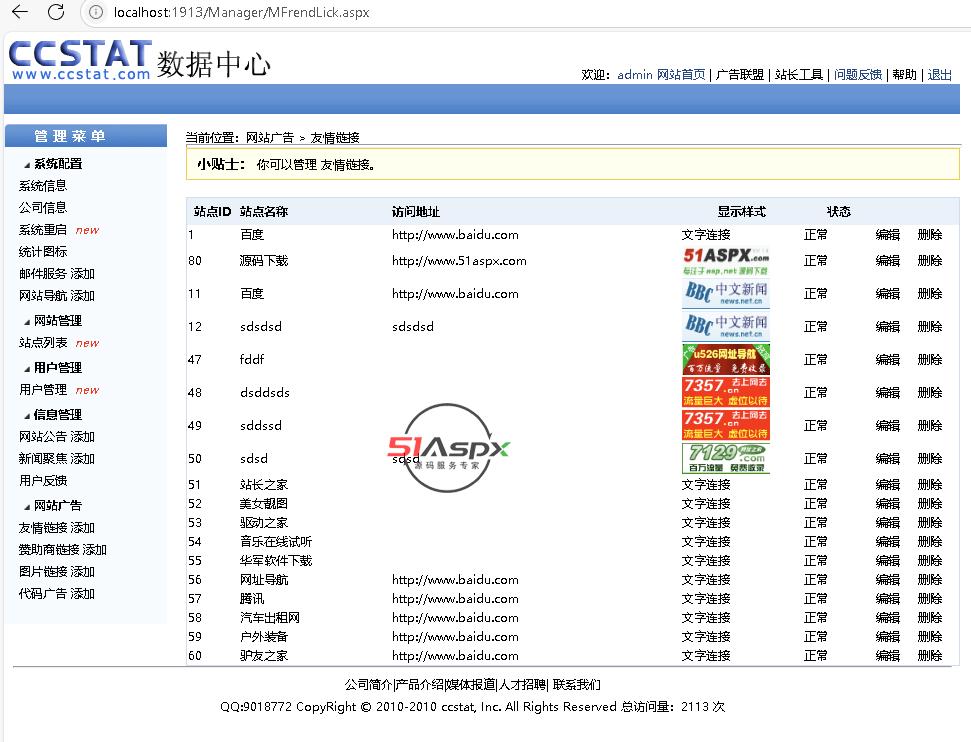Screen dimensions: 971x742
Task: Click the BBC news banner in row 11
Action: coord(726,294)
